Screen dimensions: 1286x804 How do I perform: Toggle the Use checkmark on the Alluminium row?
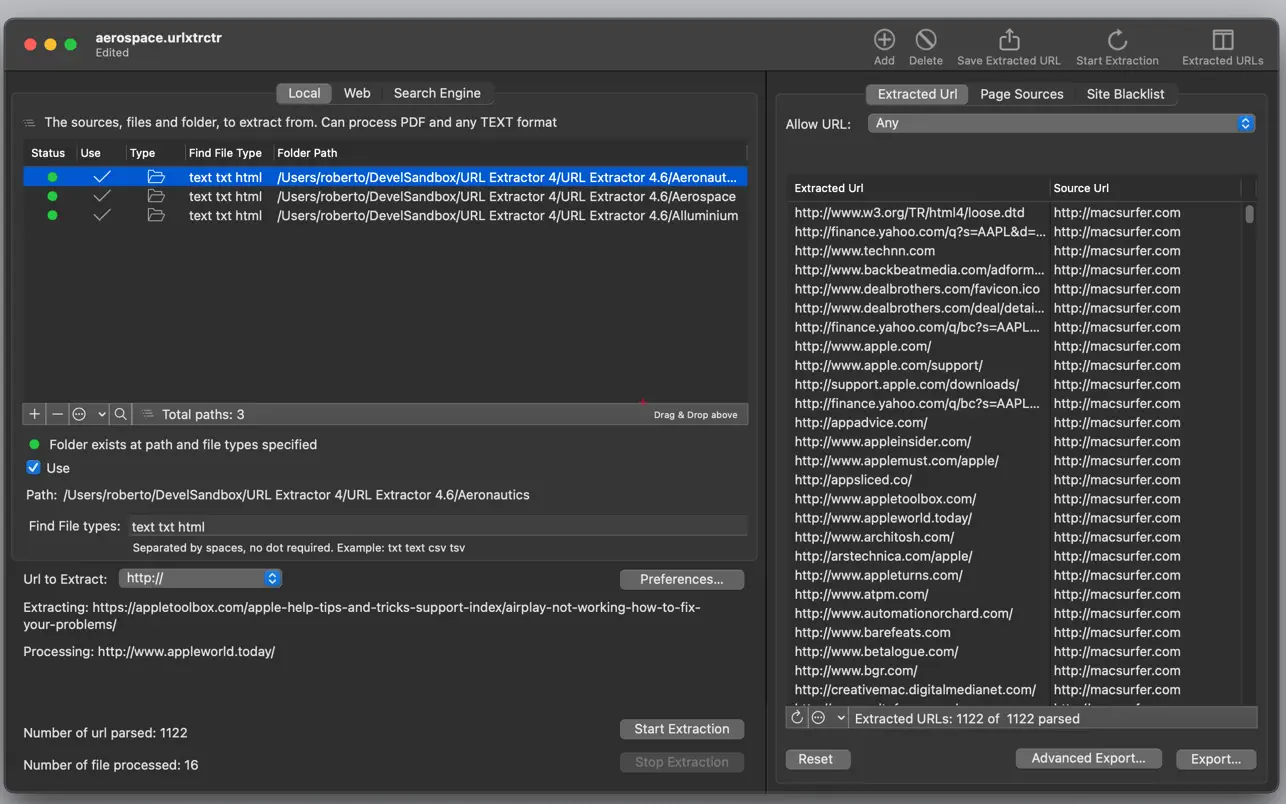click(101, 215)
